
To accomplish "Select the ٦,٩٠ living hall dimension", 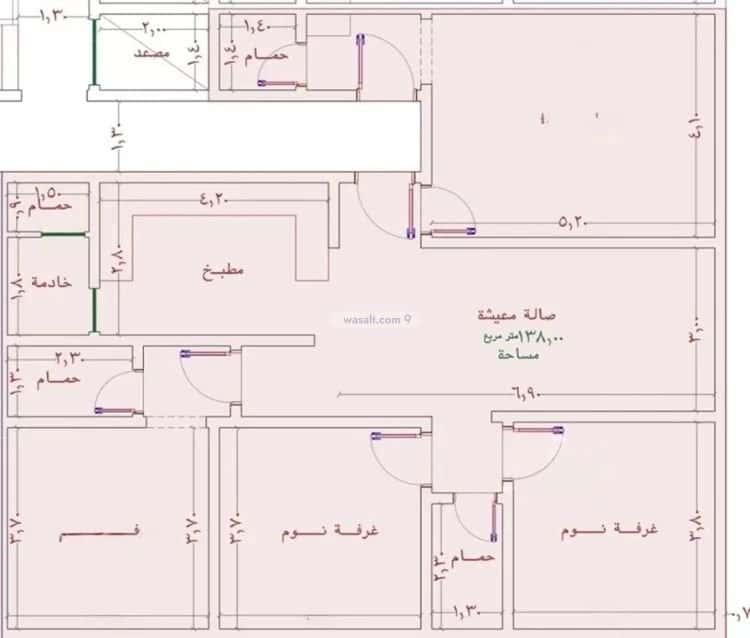I will 526,394.
